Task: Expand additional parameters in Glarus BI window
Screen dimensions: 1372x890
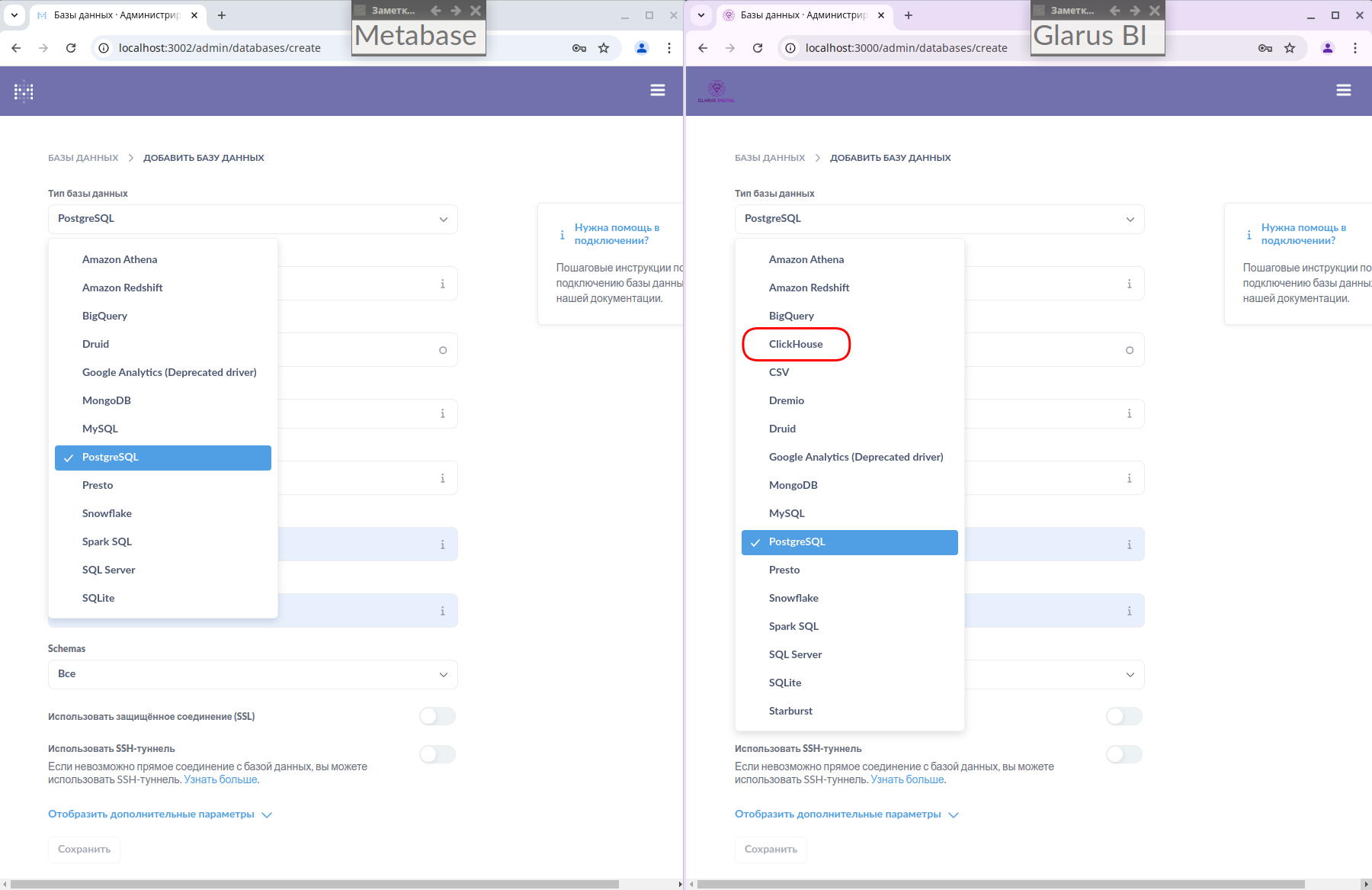Action: 845,814
